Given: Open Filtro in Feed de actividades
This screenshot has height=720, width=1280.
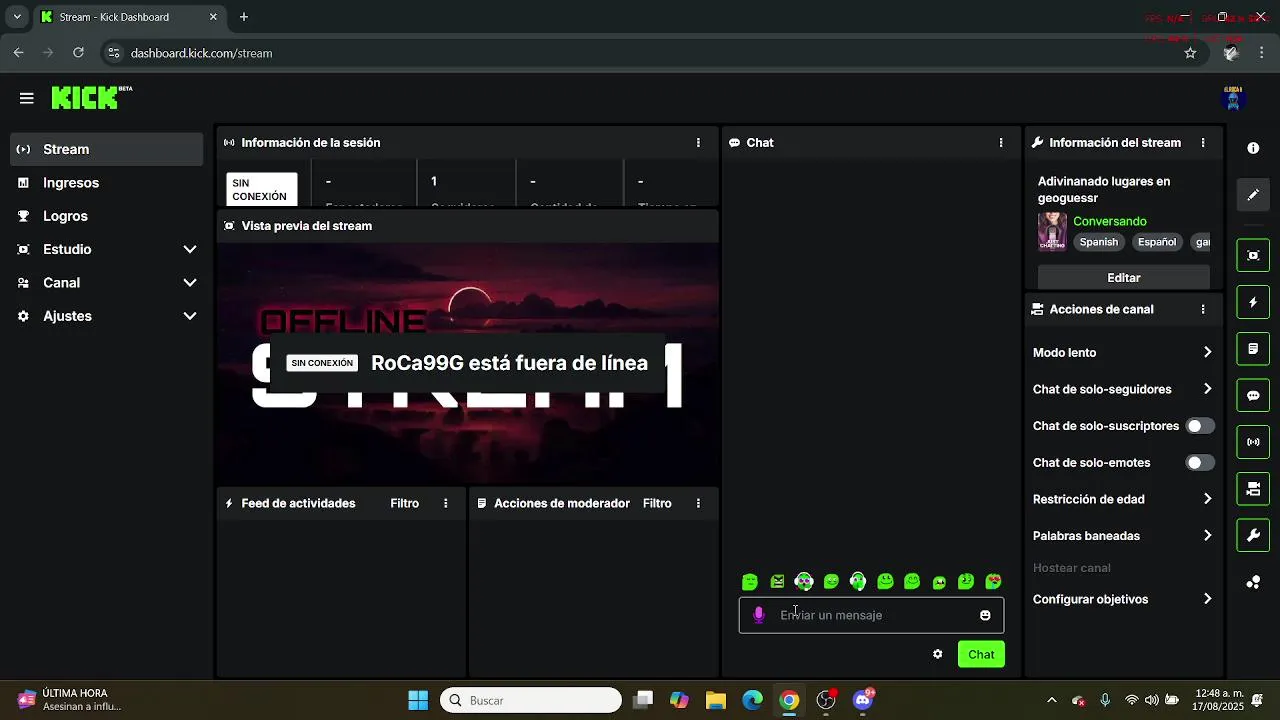Looking at the screenshot, I should pyautogui.click(x=405, y=503).
